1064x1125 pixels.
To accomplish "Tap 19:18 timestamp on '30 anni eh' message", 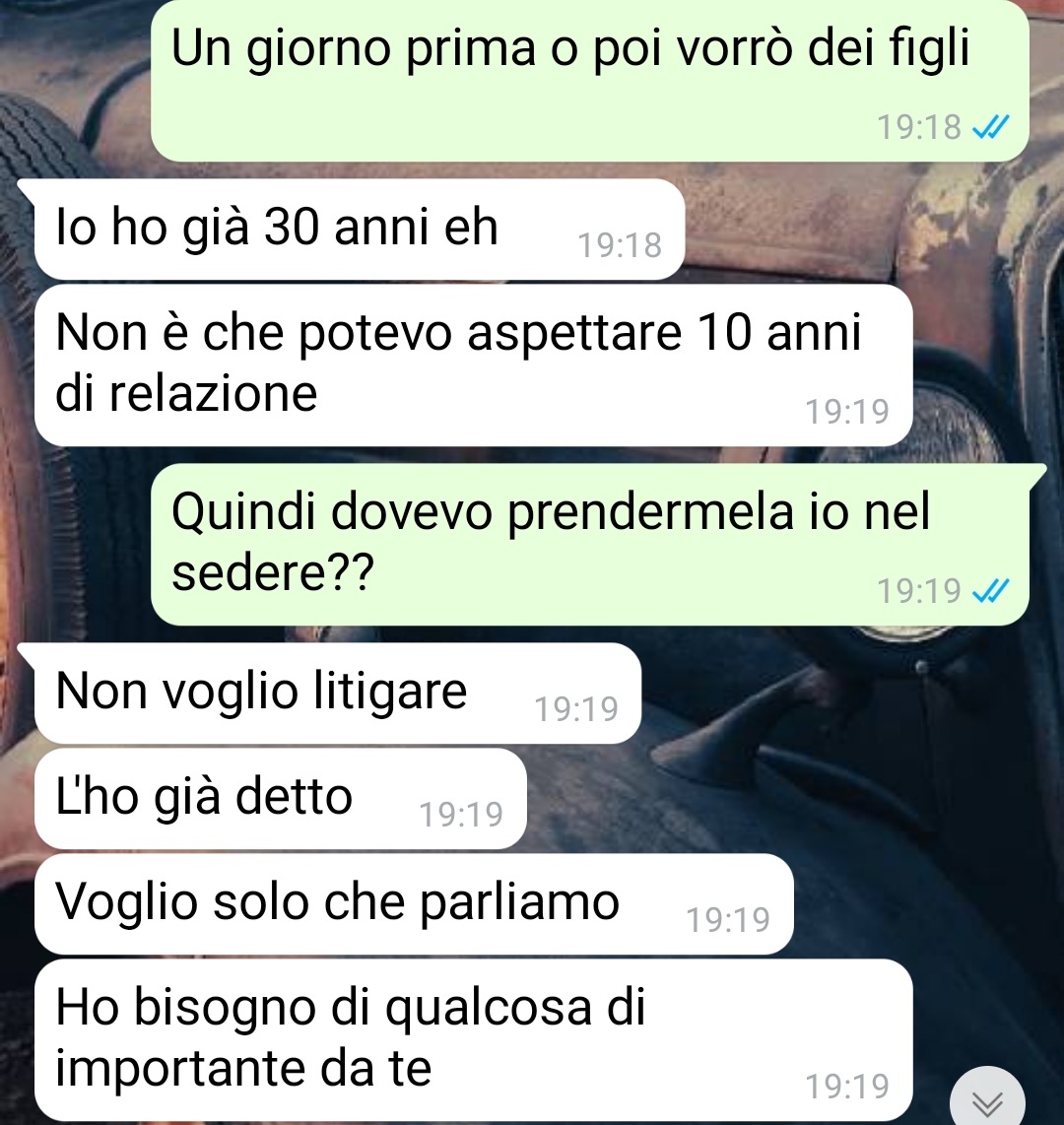I will click(x=620, y=244).
